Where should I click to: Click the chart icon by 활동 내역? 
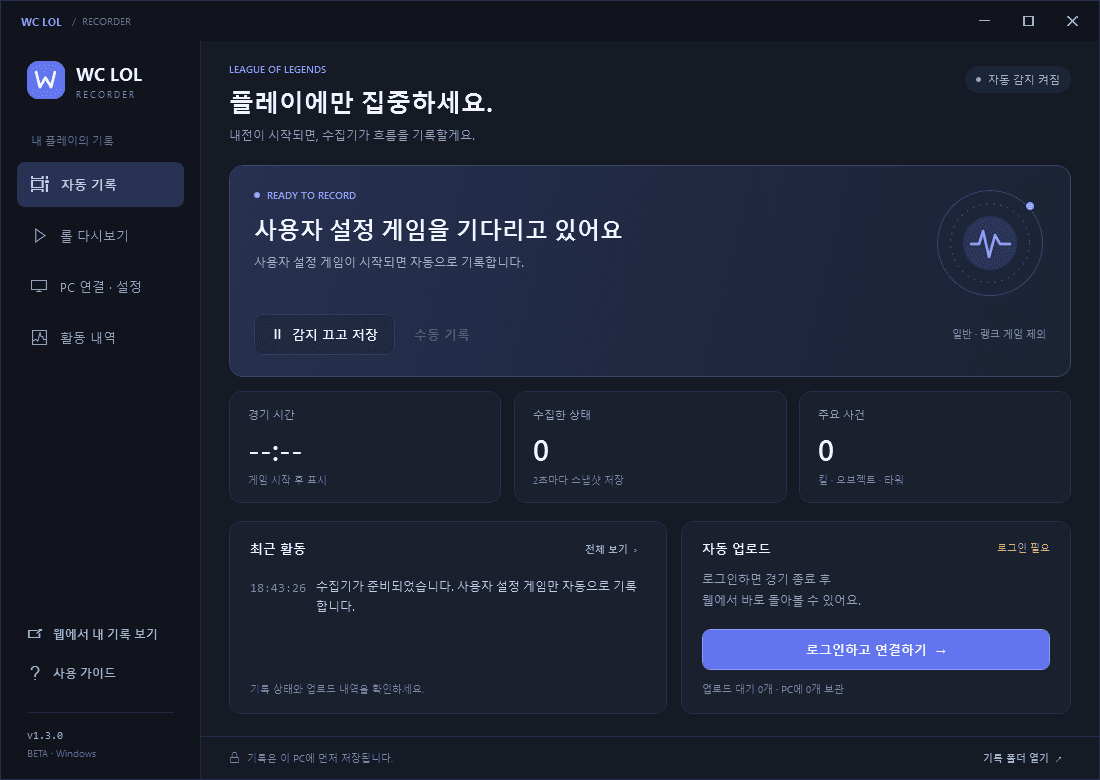(39, 337)
